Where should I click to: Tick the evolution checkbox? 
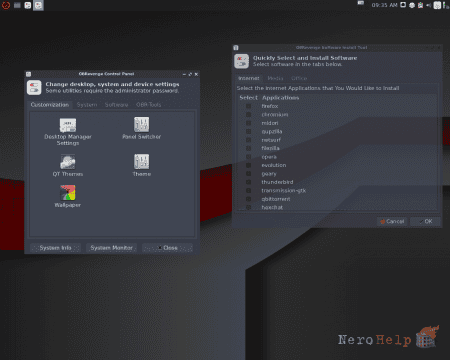[x=248, y=165]
